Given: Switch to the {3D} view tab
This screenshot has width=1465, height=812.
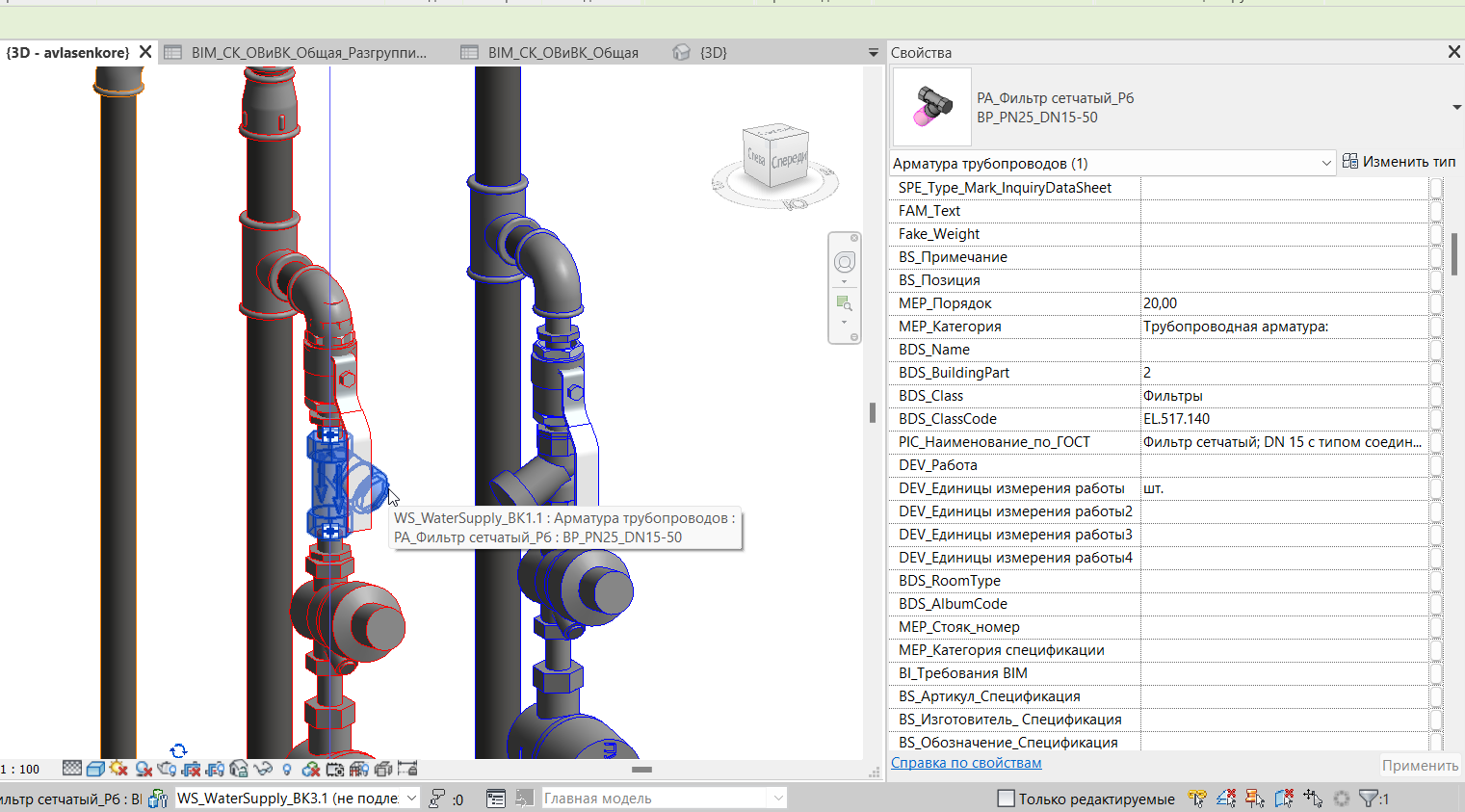Looking at the screenshot, I should tap(713, 53).
